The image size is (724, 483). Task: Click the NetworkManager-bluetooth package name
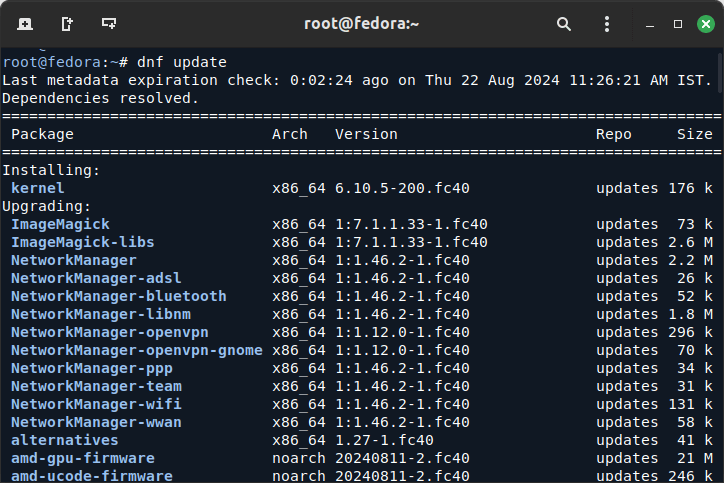pyautogui.click(x=119, y=296)
